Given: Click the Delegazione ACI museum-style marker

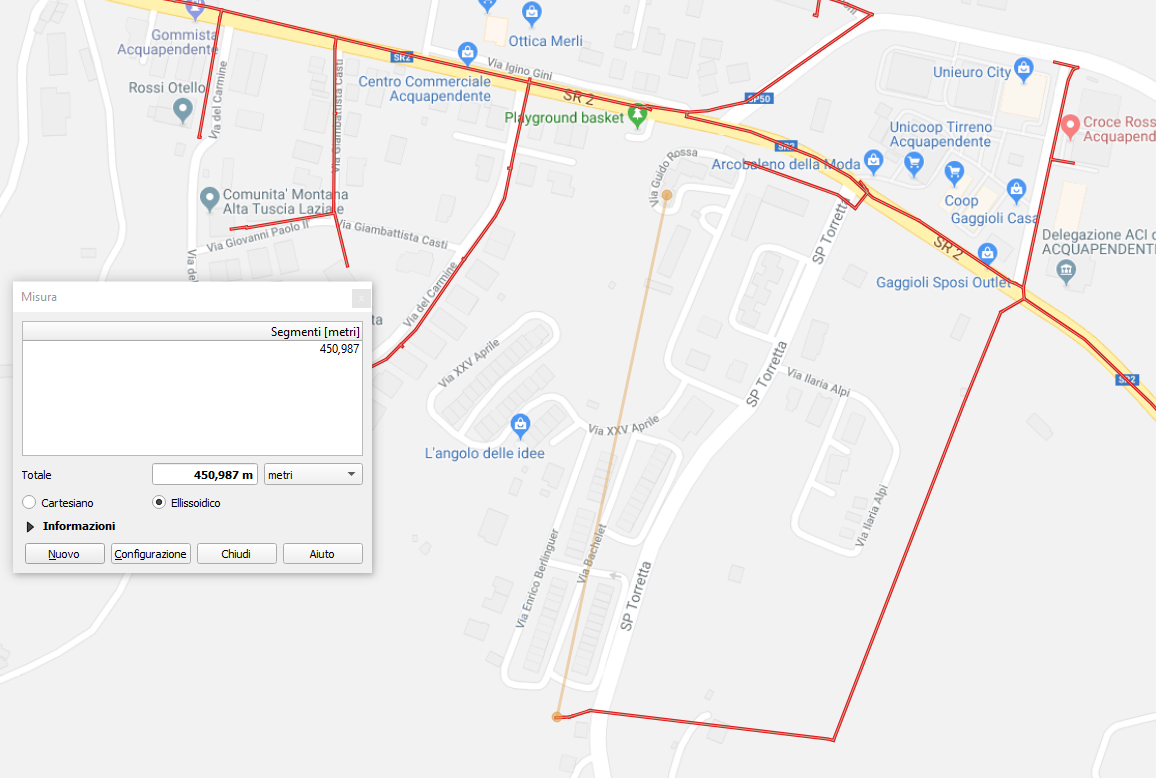Looking at the screenshot, I should coord(1065,272).
